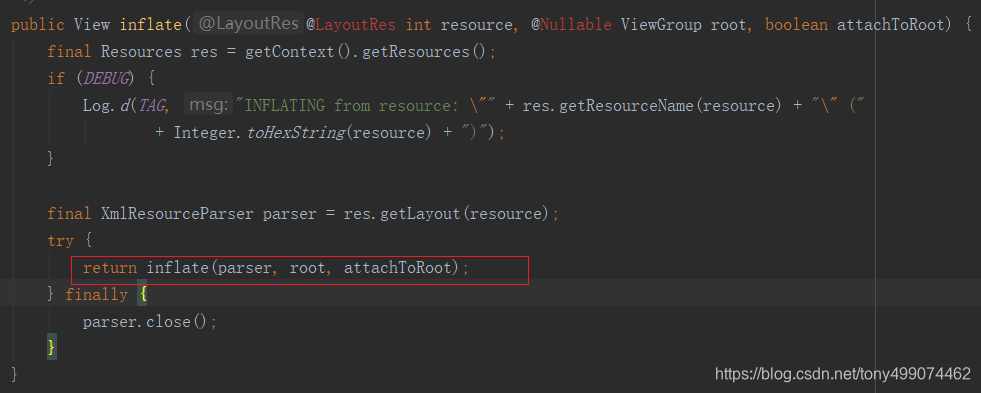The height and width of the screenshot is (393, 981).
Task: Click the public keyword
Action: coord(38,24)
